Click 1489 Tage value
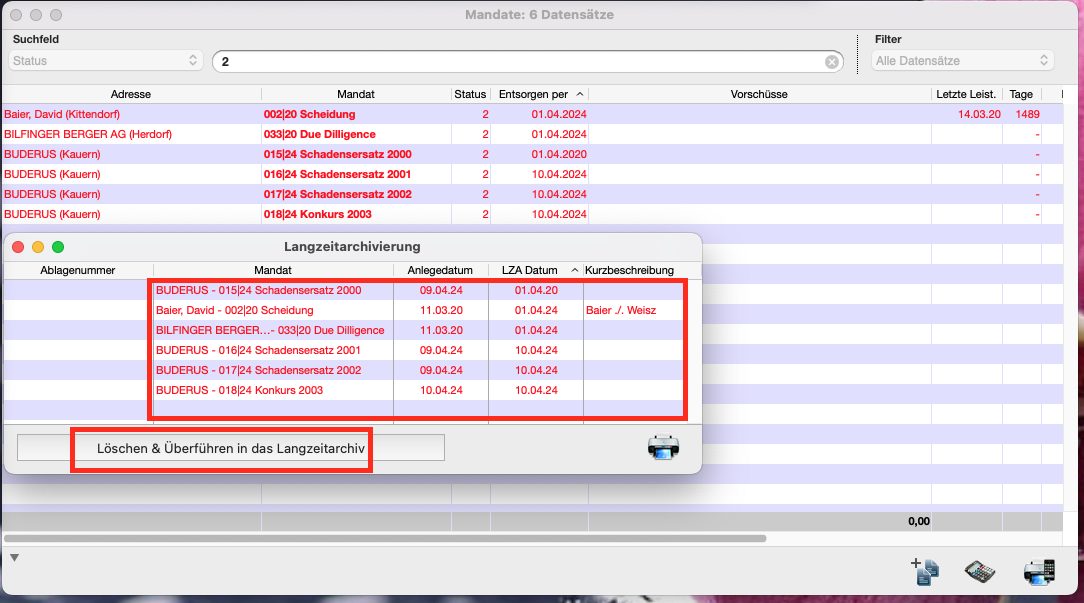Image resolution: width=1084 pixels, height=603 pixels. pyautogui.click(x=1027, y=114)
